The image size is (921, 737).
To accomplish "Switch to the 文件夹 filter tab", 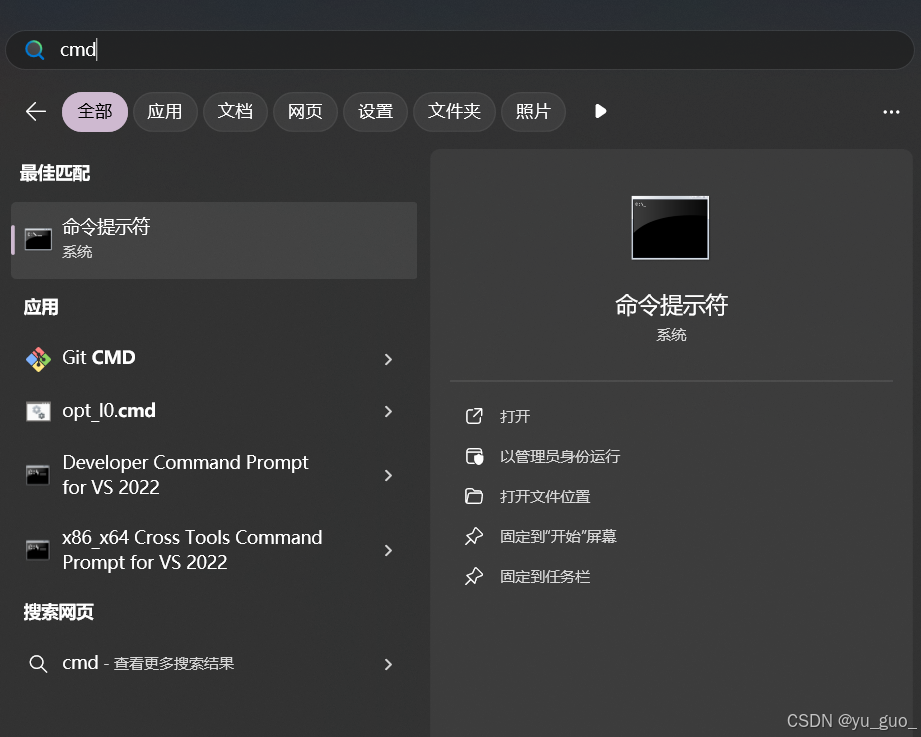I will (x=454, y=112).
